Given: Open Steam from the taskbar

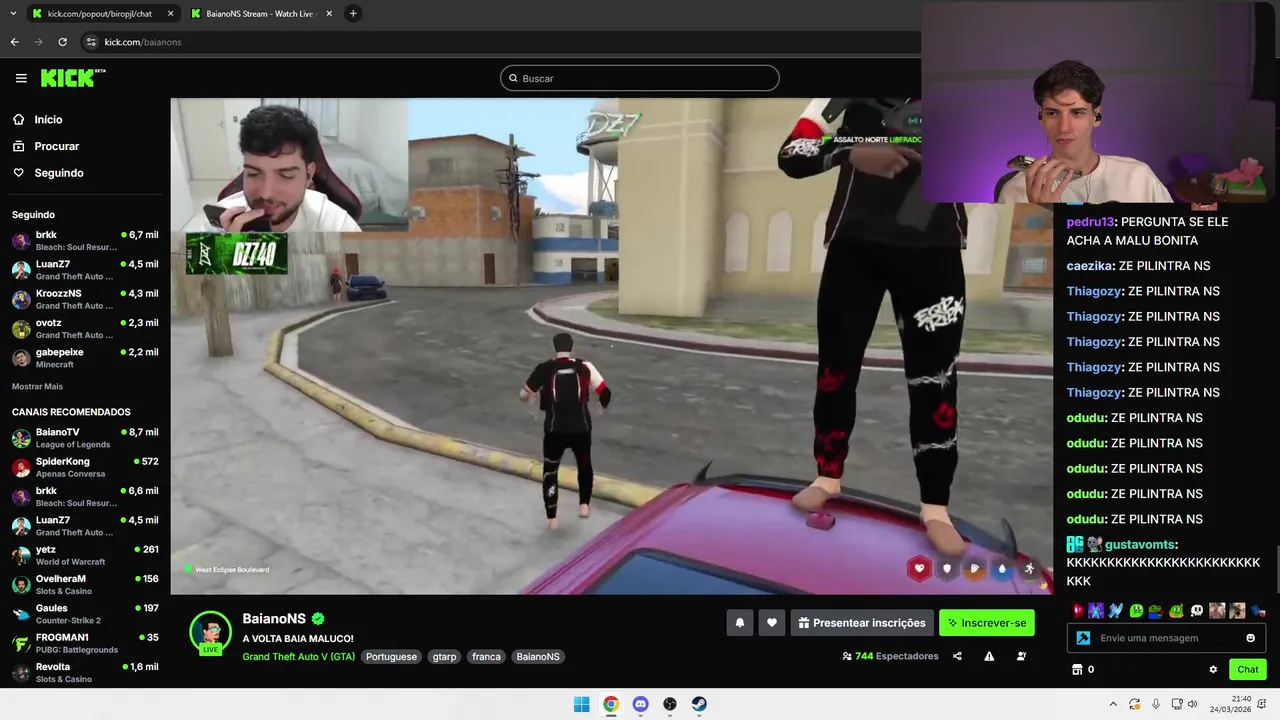Looking at the screenshot, I should [699, 704].
